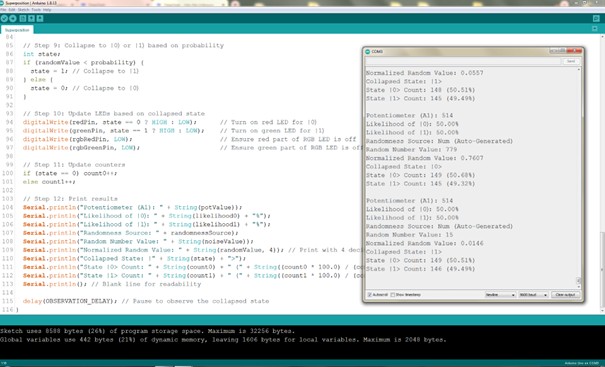Click the 'if (randomValue < probability)' line
Screen dimensions: 605x367
pyautogui.click(x=83, y=63)
